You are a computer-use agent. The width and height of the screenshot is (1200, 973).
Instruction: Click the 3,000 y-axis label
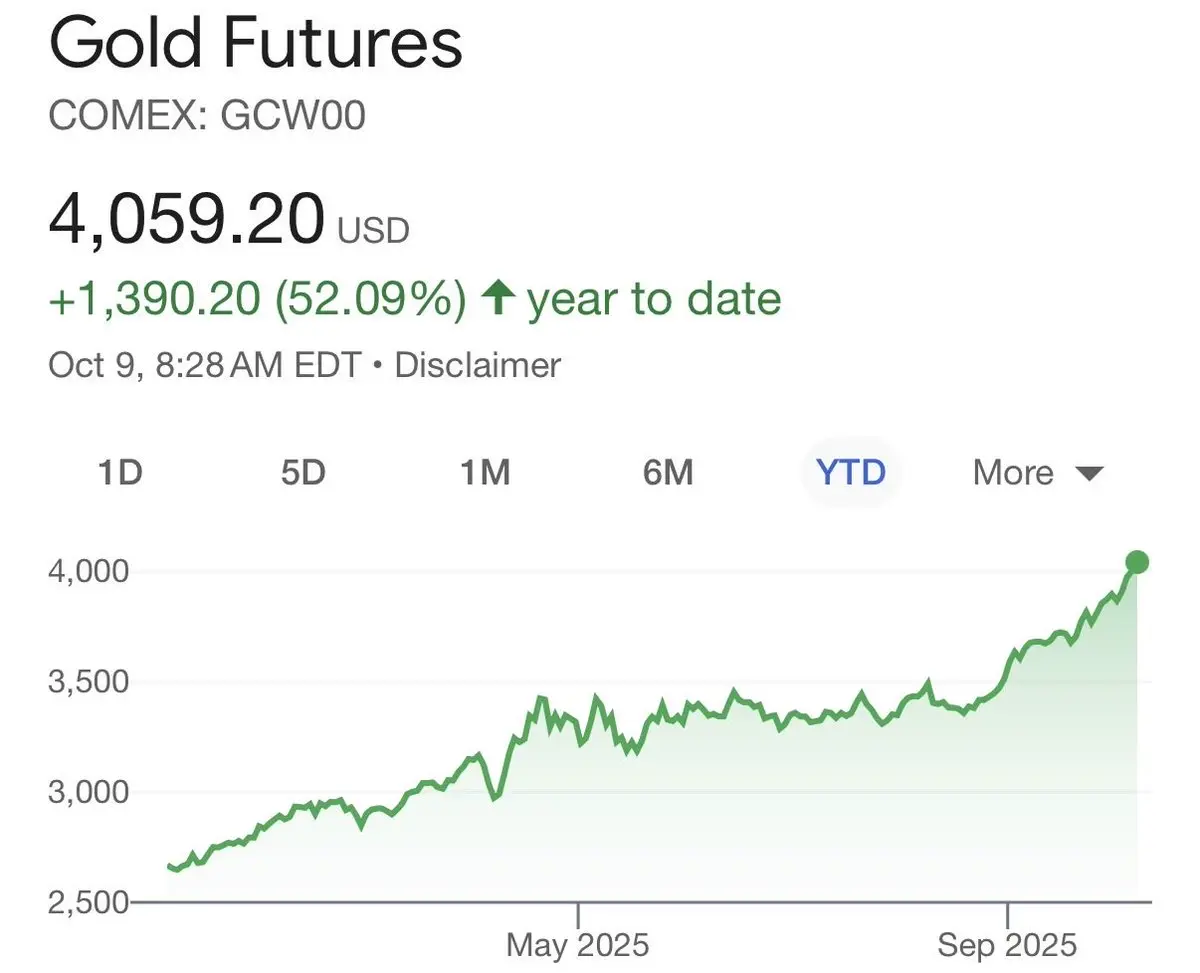coord(90,792)
